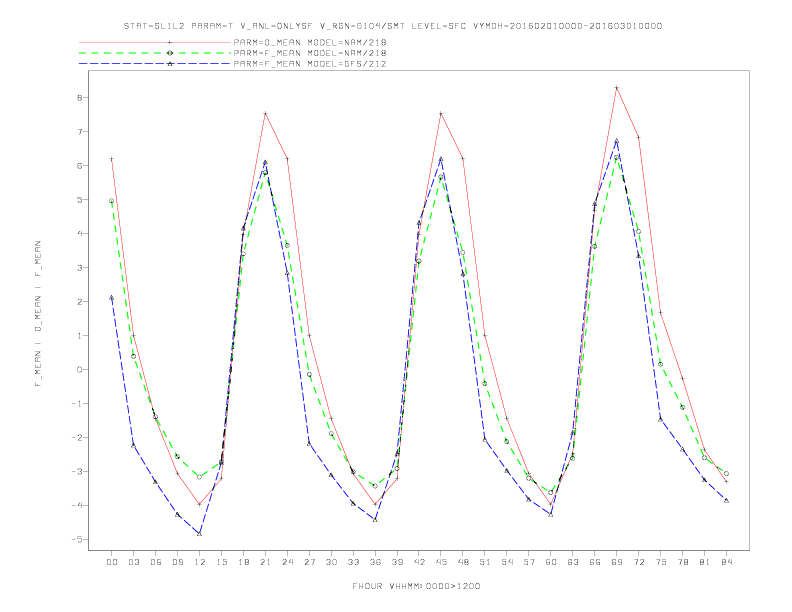Click x-axis tick label 45

pos(441,562)
